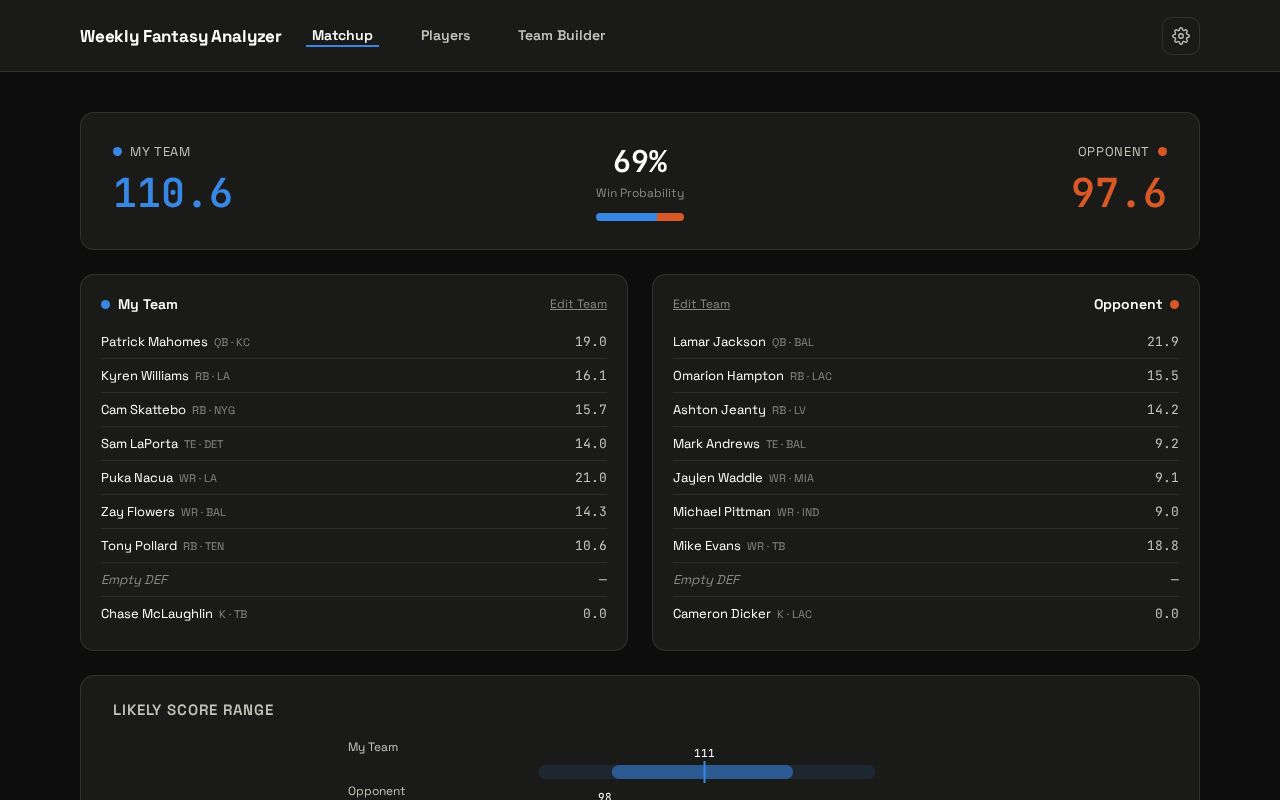Click Edit Team link in My Team panel
The width and height of the screenshot is (1280, 800).
[578, 304]
